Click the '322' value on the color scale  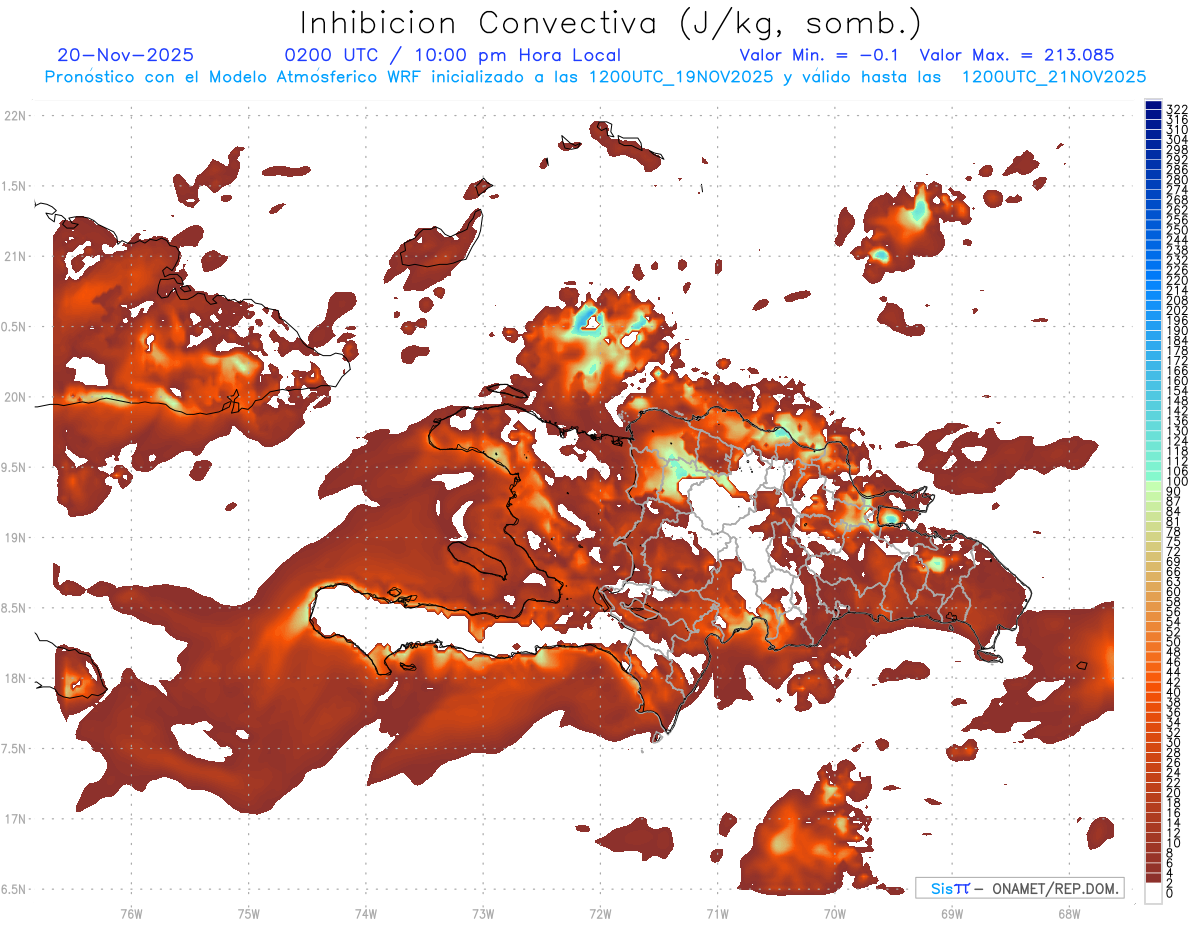(x=1176, y=109)
